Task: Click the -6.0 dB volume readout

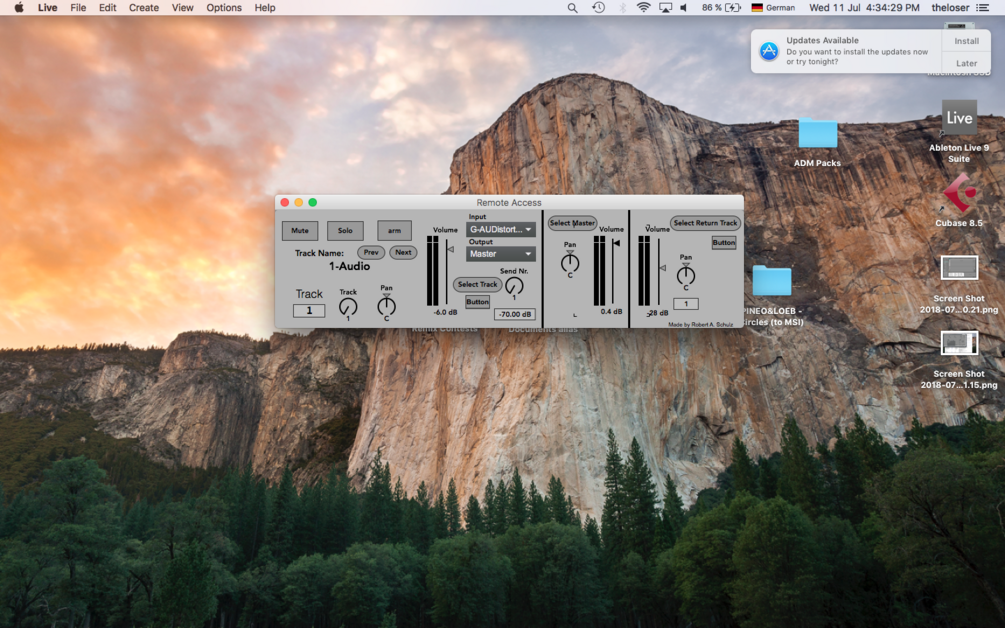Action: click(x=445, y=313)
